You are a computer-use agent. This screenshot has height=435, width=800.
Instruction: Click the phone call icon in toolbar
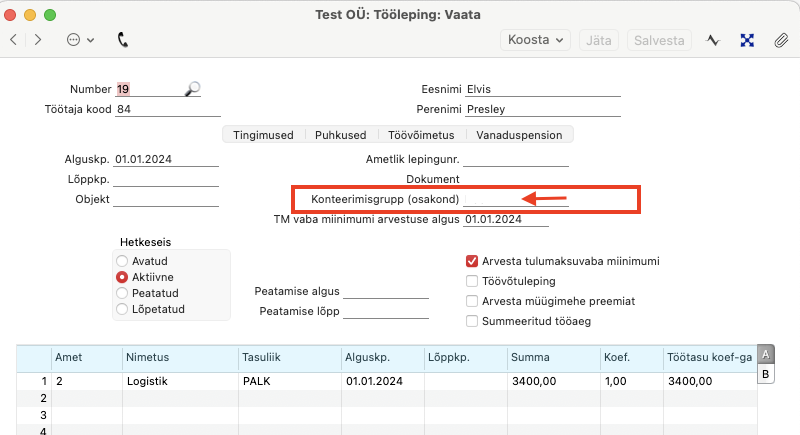point(123,40)
